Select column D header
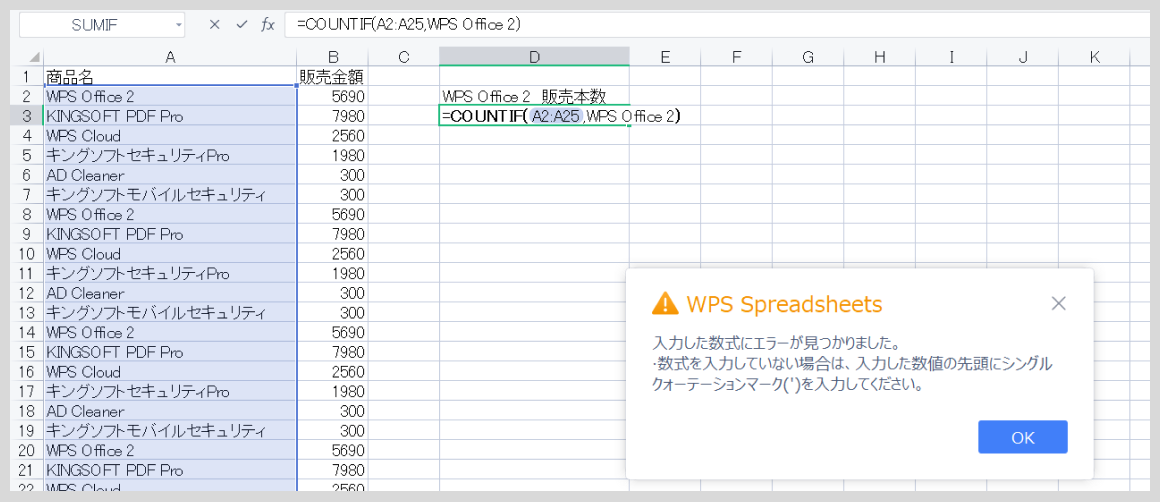This screenshot has width=1160, height=502. coord(534,57)
